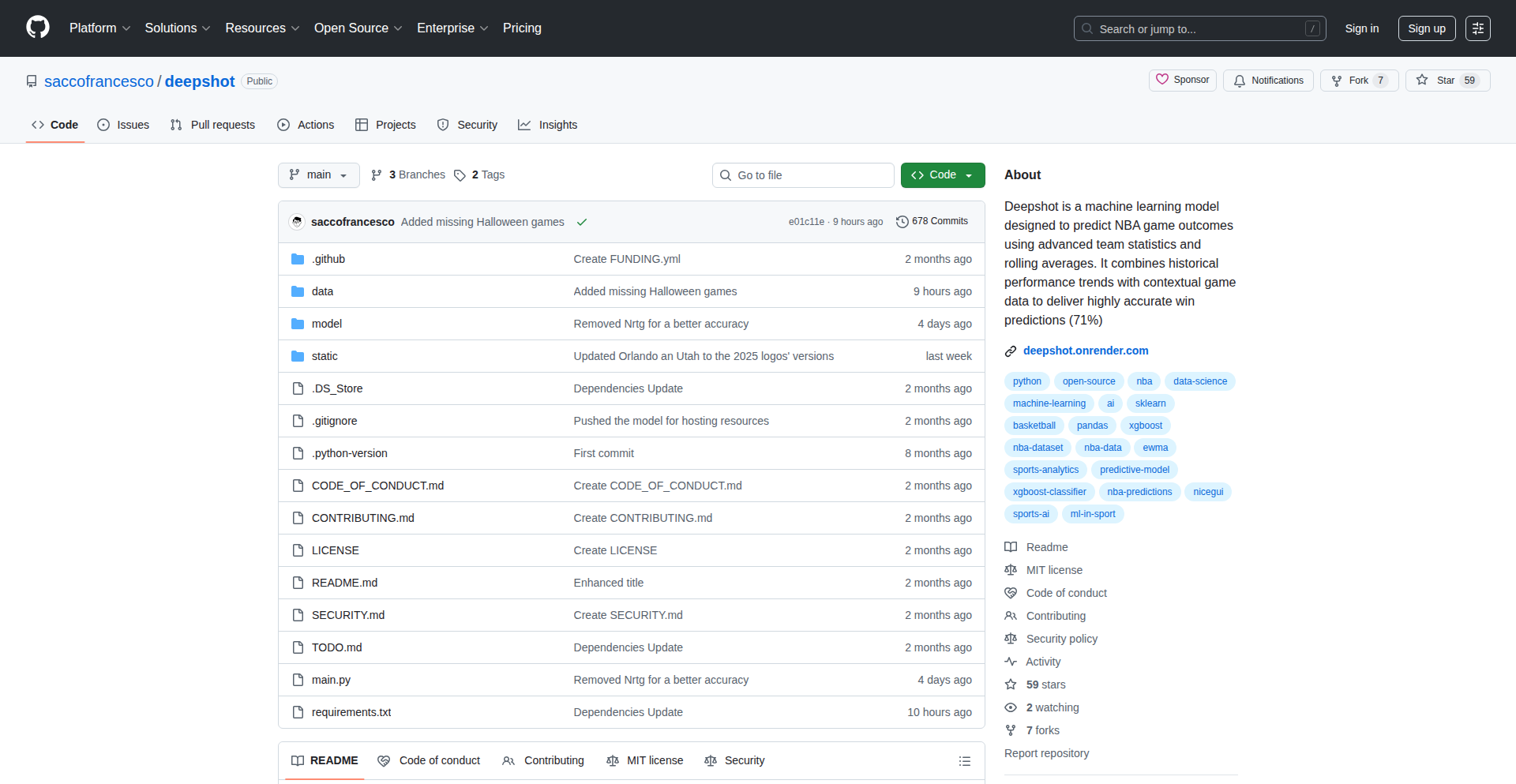The image size is (1516, 784).
Task: Click the Notifications bell button
Action: point(1268,81)
